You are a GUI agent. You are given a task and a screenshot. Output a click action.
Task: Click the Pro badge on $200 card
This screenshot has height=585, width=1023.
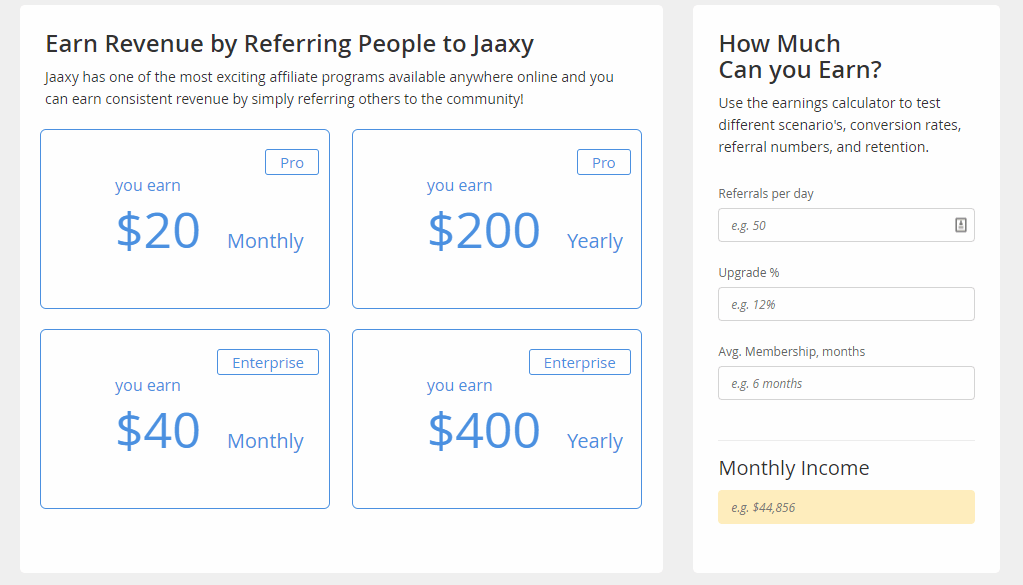point(603,162)
